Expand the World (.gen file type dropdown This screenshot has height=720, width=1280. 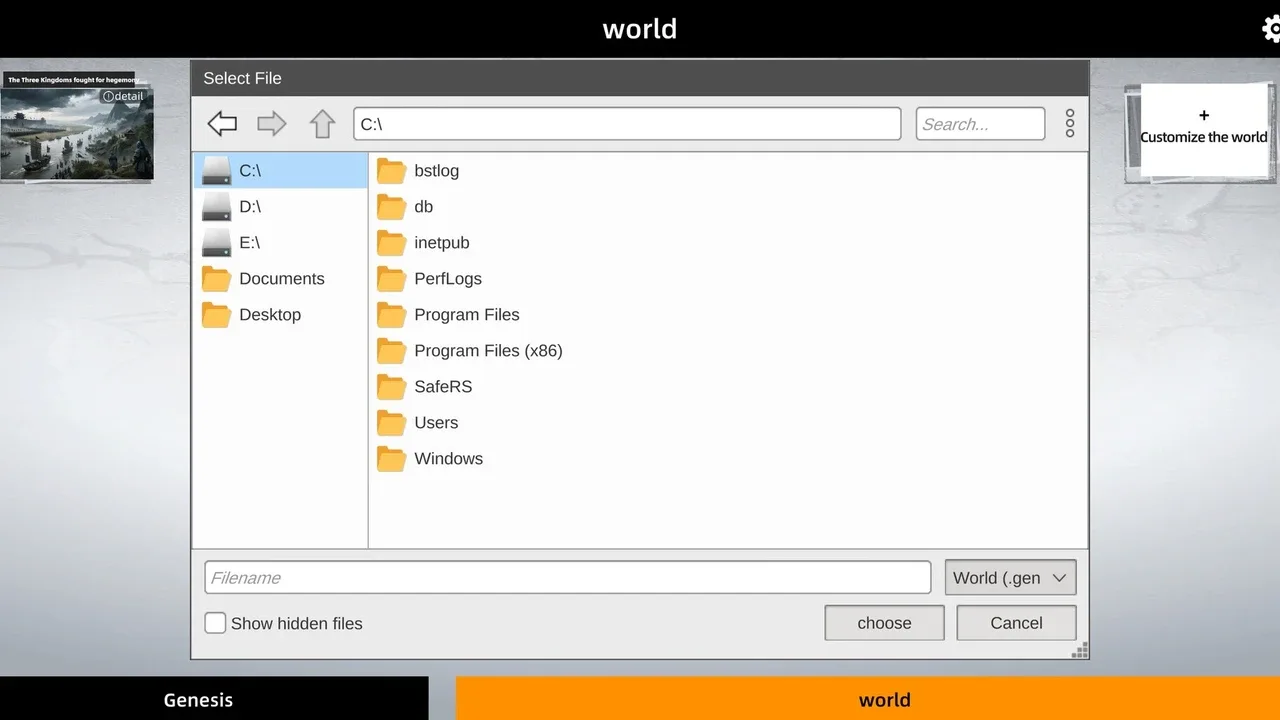[1010, 578]
